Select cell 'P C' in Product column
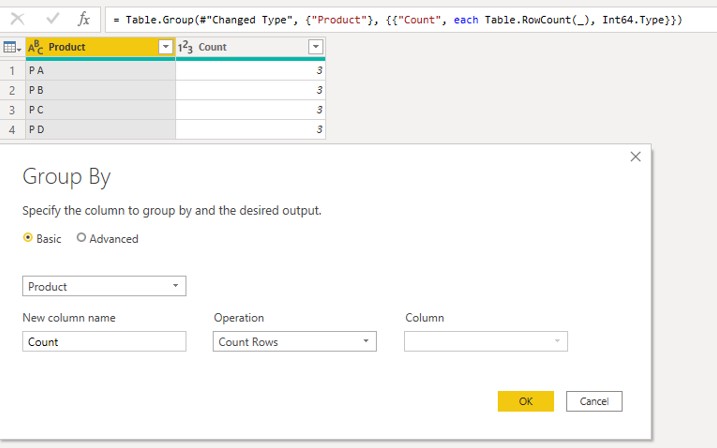Viewport: 717px width, 448px height. [101, 110]
